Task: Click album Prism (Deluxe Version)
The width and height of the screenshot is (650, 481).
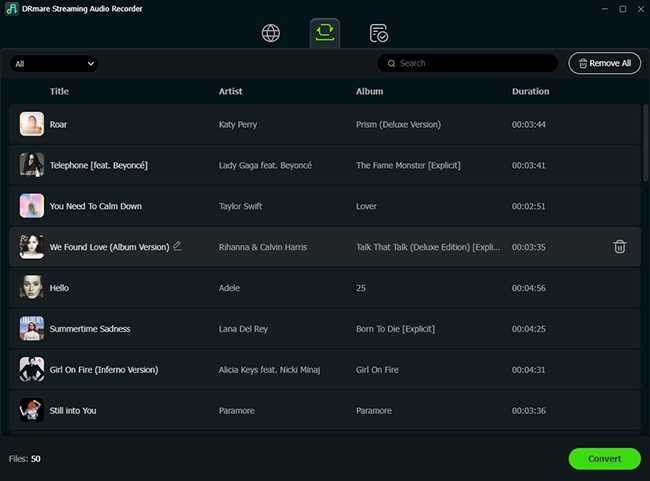Action: pyautogui.click(x=398, y=124)
